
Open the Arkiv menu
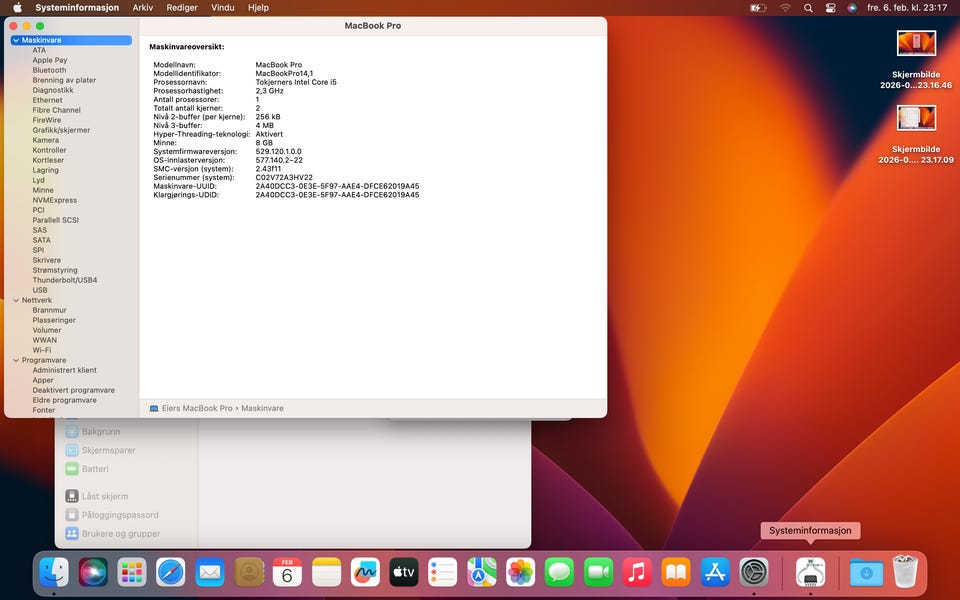pyautogui.click(x=143, y=7)
